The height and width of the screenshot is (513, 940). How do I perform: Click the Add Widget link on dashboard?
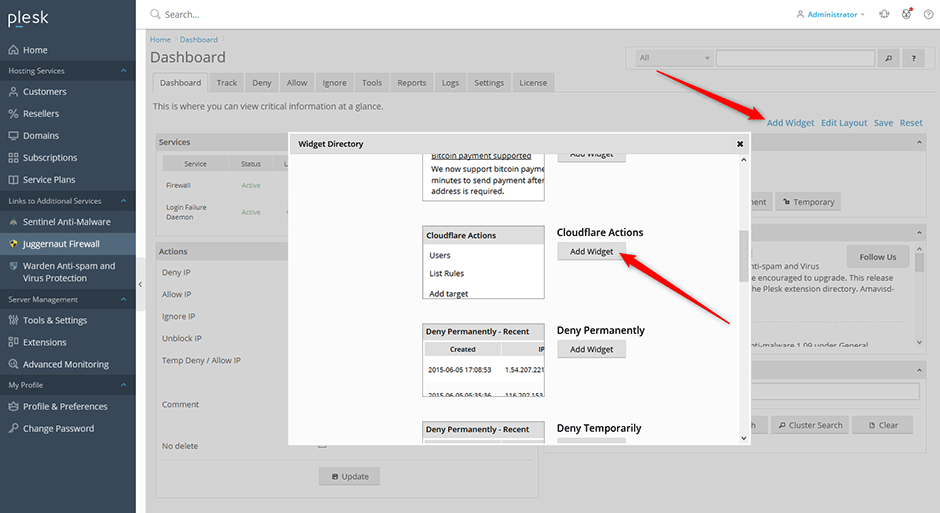click(790, 123)
